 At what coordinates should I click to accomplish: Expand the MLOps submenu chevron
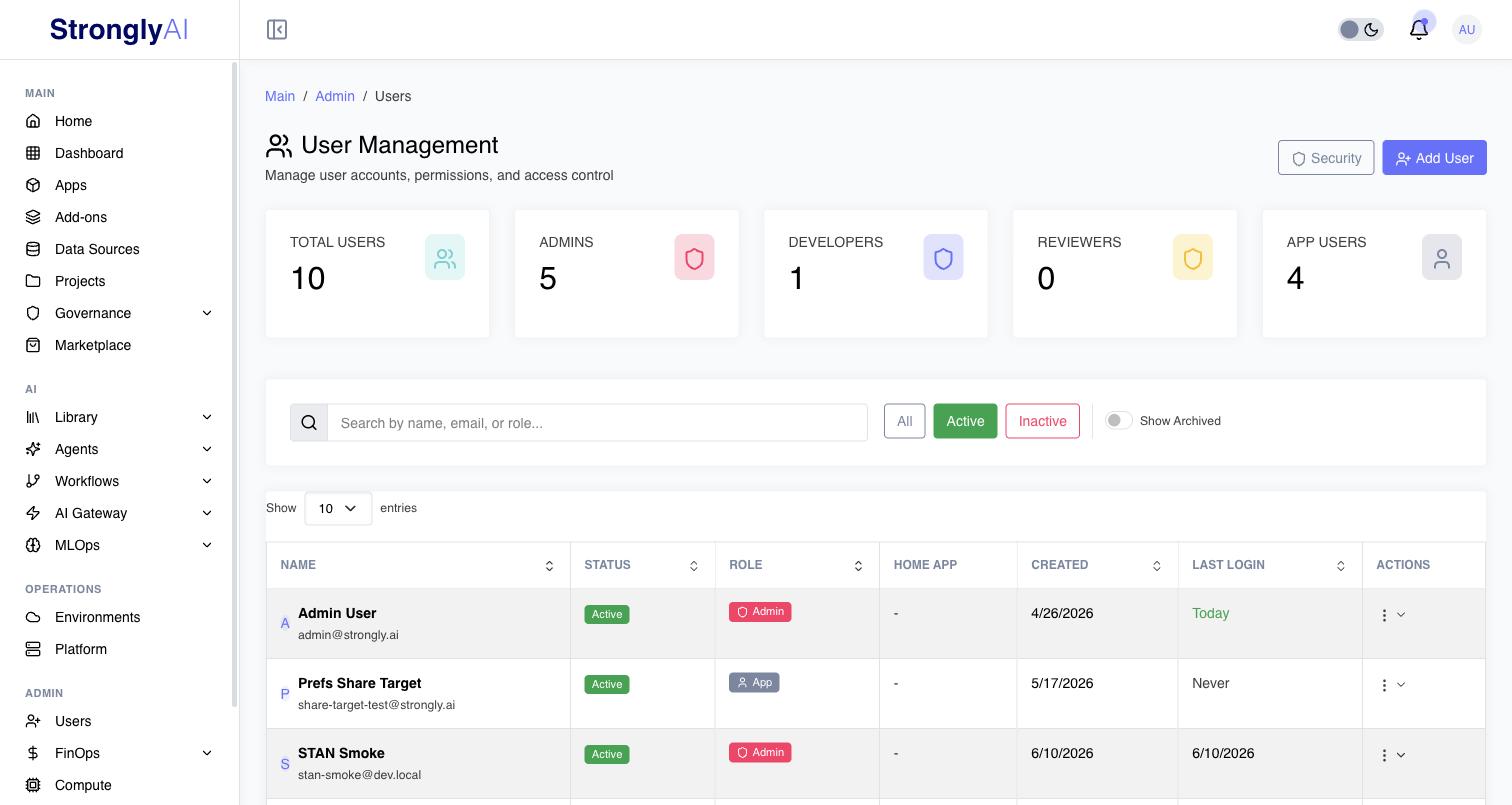tap(207, 545)
